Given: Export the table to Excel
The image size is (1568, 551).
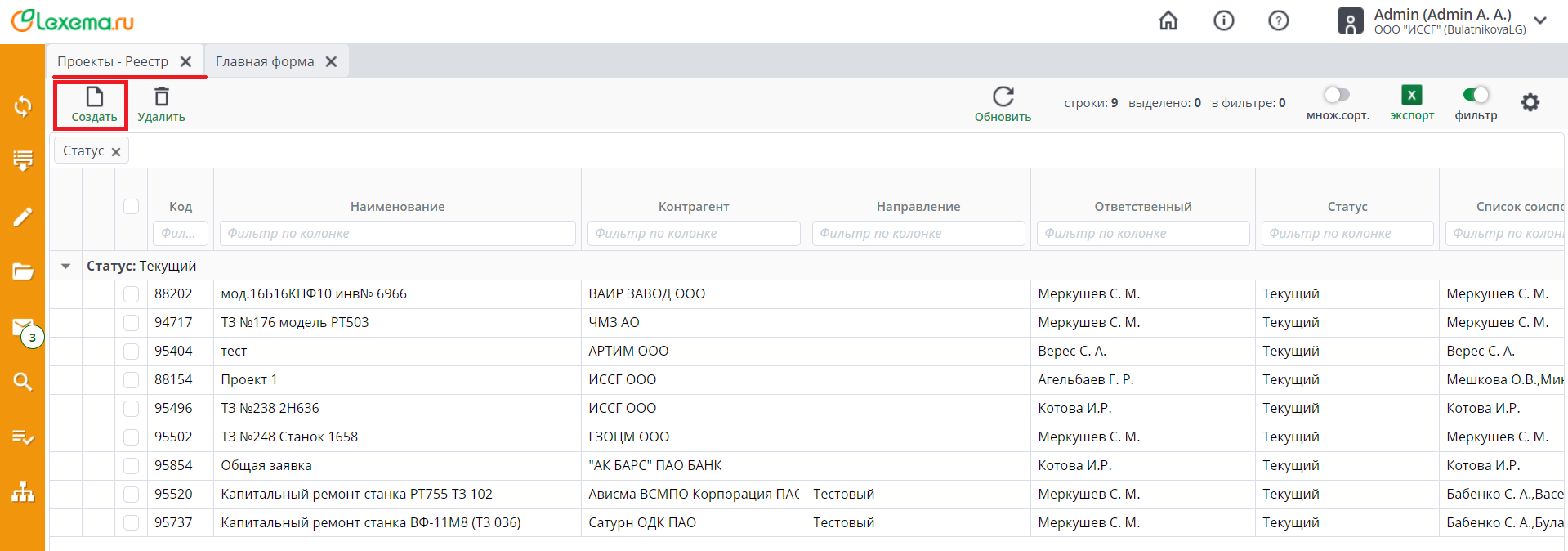Looking at the screenshot, I should [x=1411, y=96].
